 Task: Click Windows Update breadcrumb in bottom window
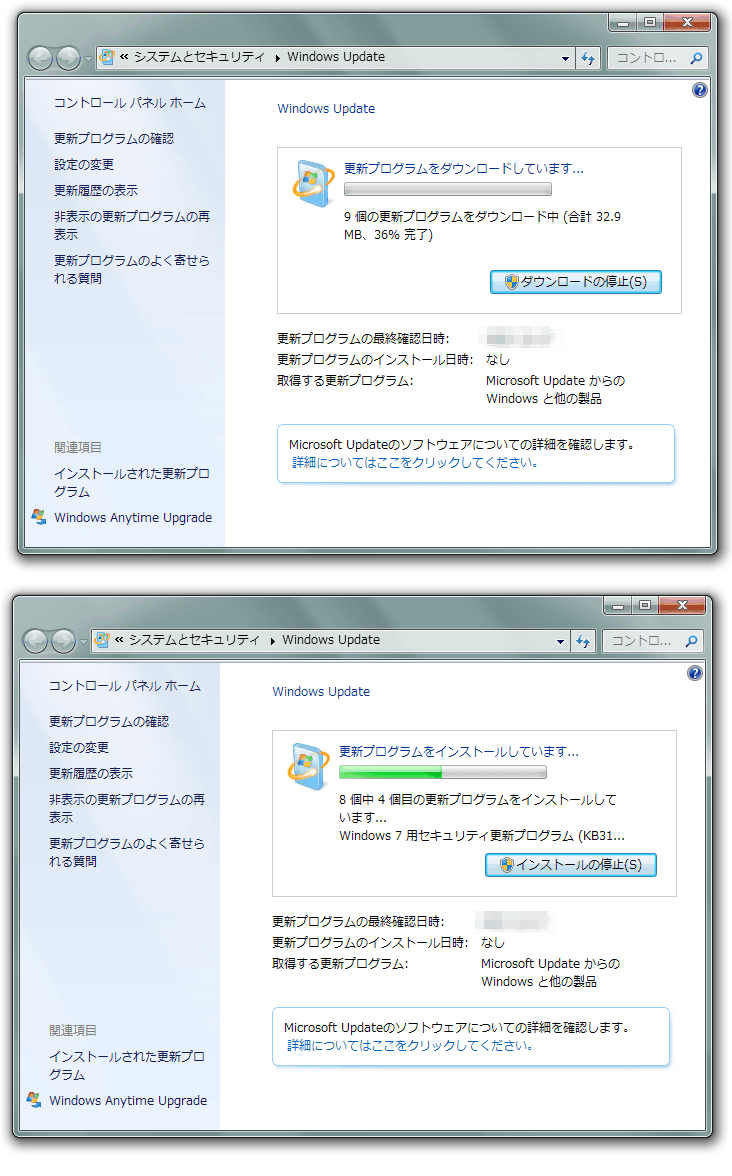331,640
